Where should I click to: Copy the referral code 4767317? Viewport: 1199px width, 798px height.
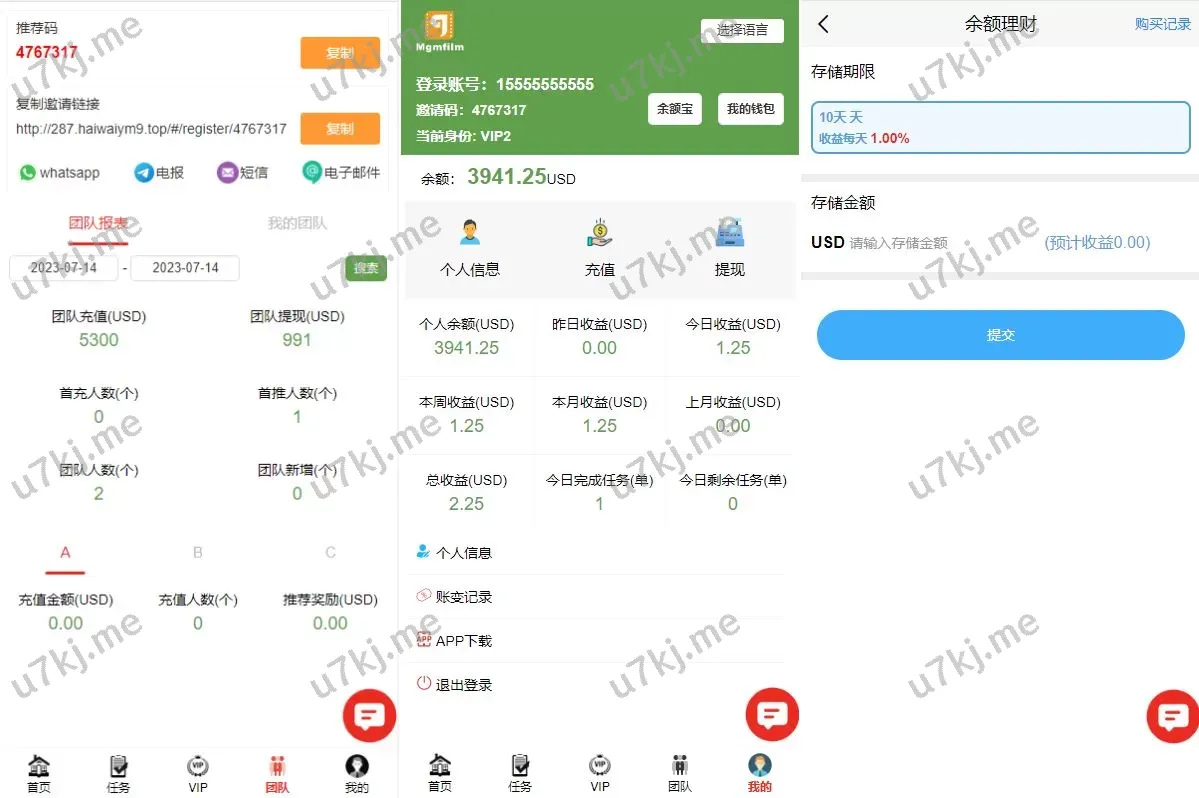pos(340,53)
